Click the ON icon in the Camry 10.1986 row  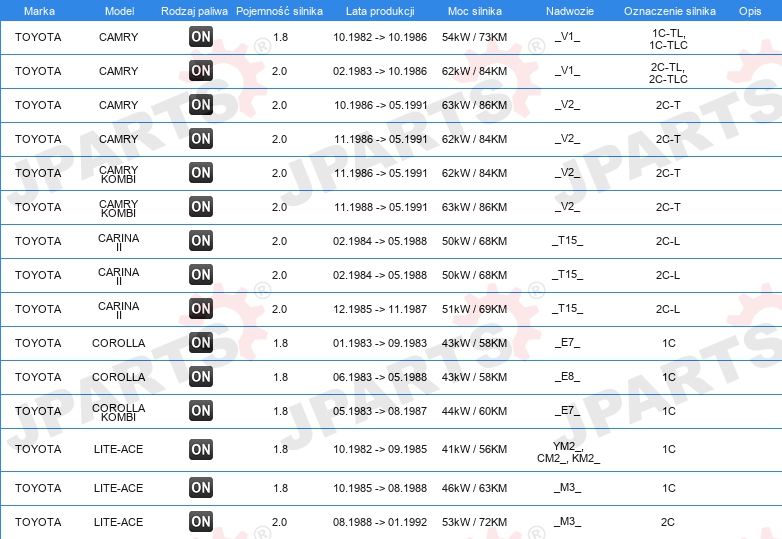point(201,105)
